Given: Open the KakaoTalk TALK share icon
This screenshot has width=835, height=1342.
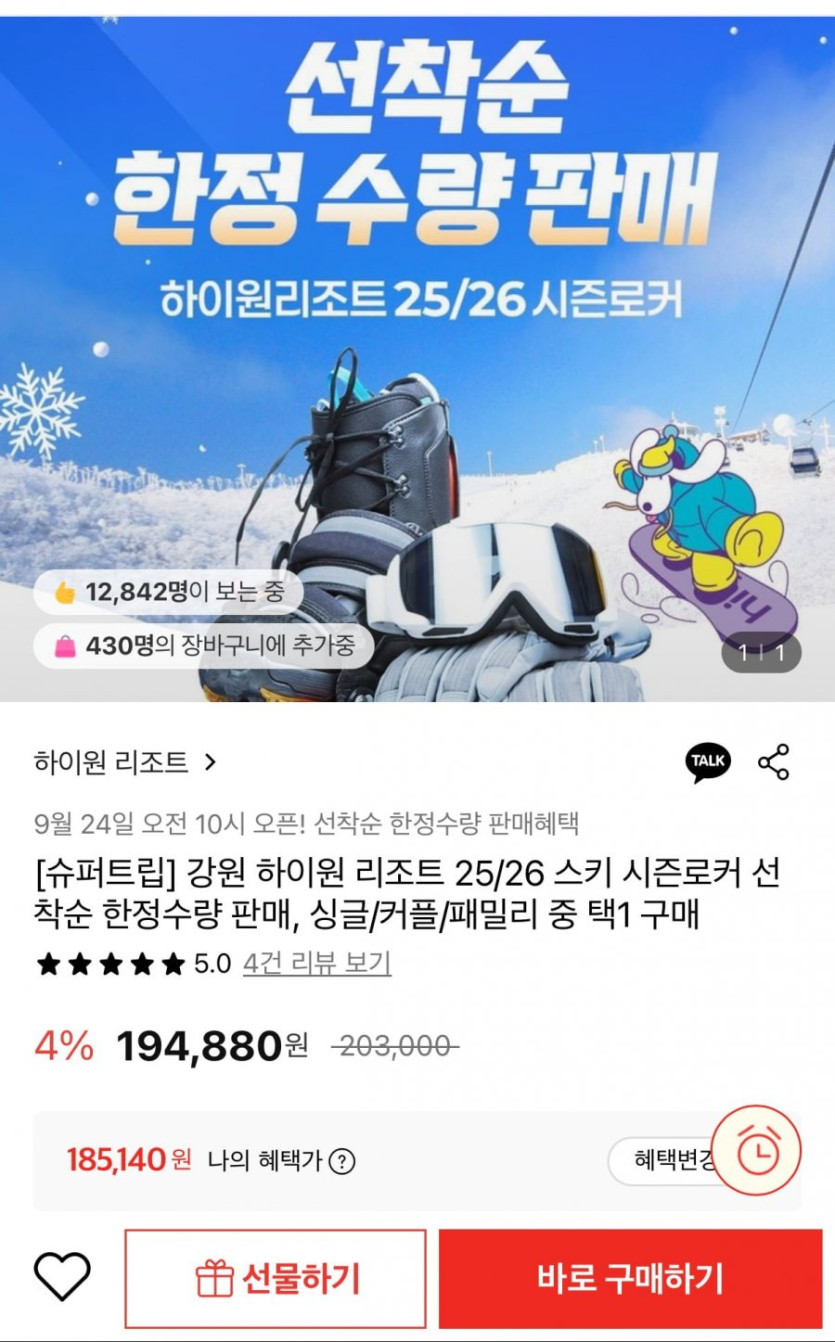Looking at the screenshot, I should 708,763.
